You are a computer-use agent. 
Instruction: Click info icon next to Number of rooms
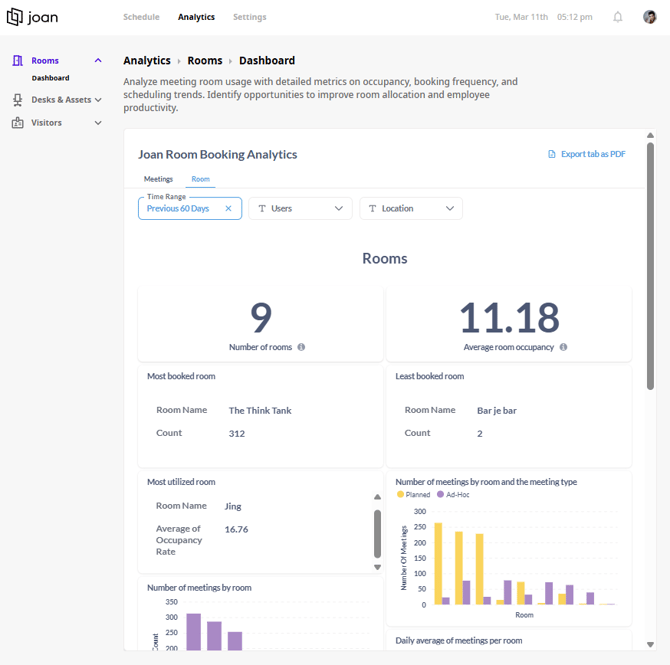pos(301,347)
